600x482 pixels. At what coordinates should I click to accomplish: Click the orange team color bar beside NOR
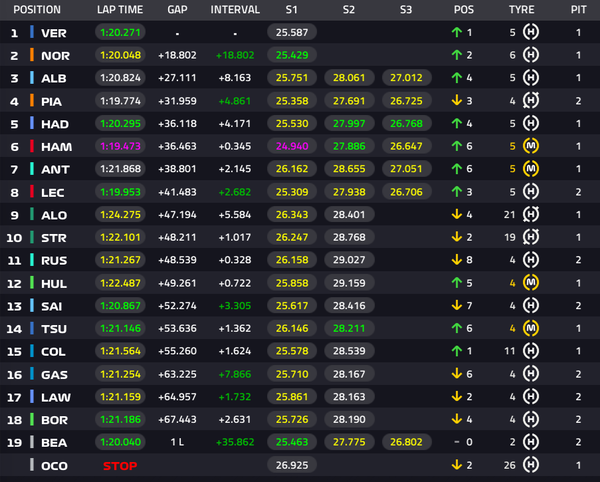pos(32,55)
